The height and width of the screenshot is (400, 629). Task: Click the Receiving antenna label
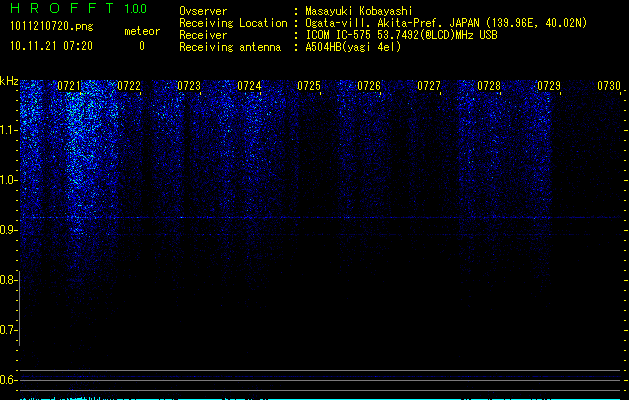[230, 47]
